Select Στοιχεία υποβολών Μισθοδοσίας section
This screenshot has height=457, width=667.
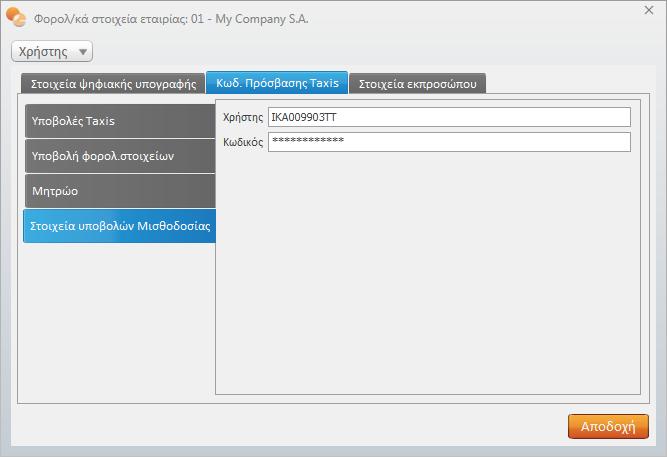[119, 226]
